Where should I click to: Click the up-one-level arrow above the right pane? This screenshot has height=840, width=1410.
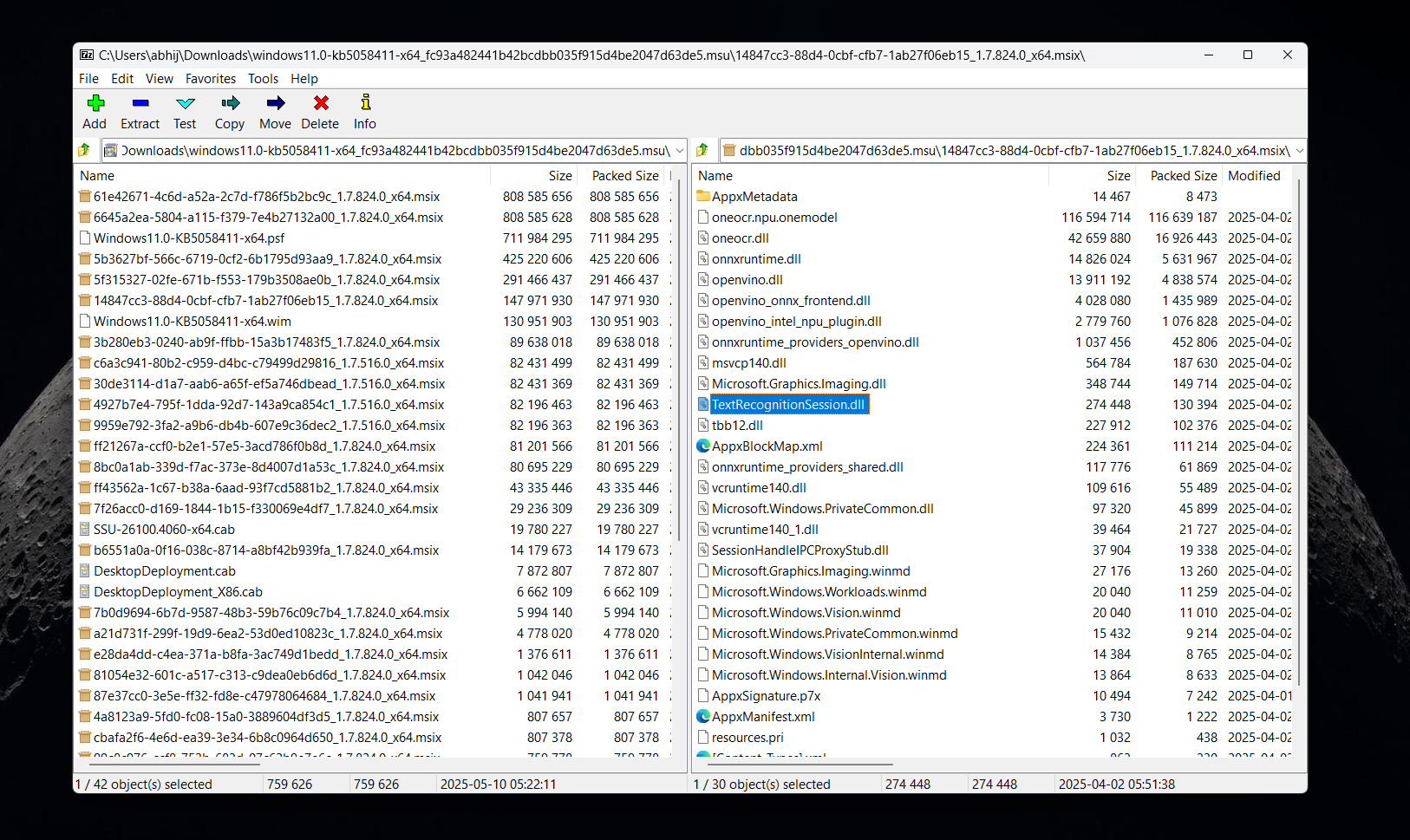click(702, 149)
